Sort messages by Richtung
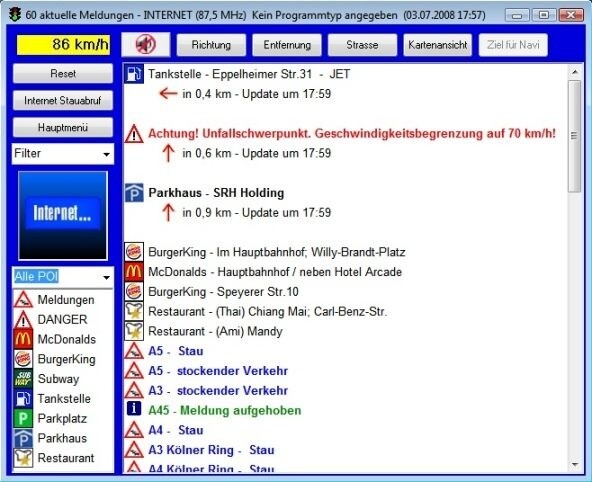Image resolution: width=592 pixels, height=482 pixels. click(x=211, y=45)
